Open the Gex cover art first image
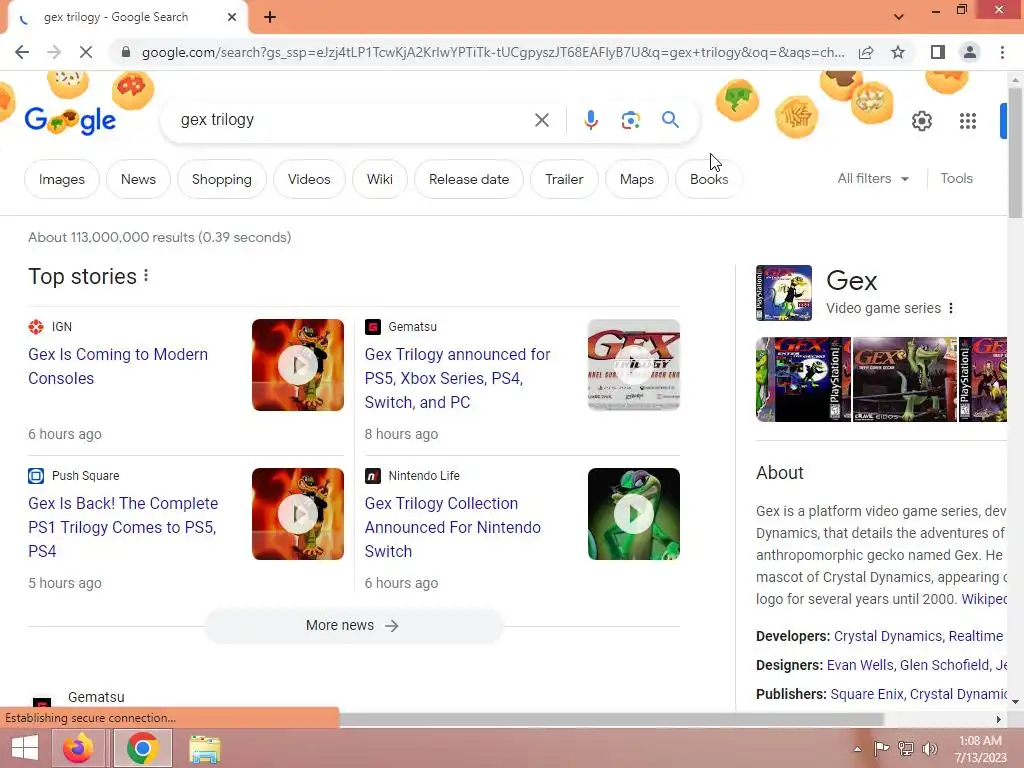Viewport: 1024px width, 768px height. coord(803,379)
